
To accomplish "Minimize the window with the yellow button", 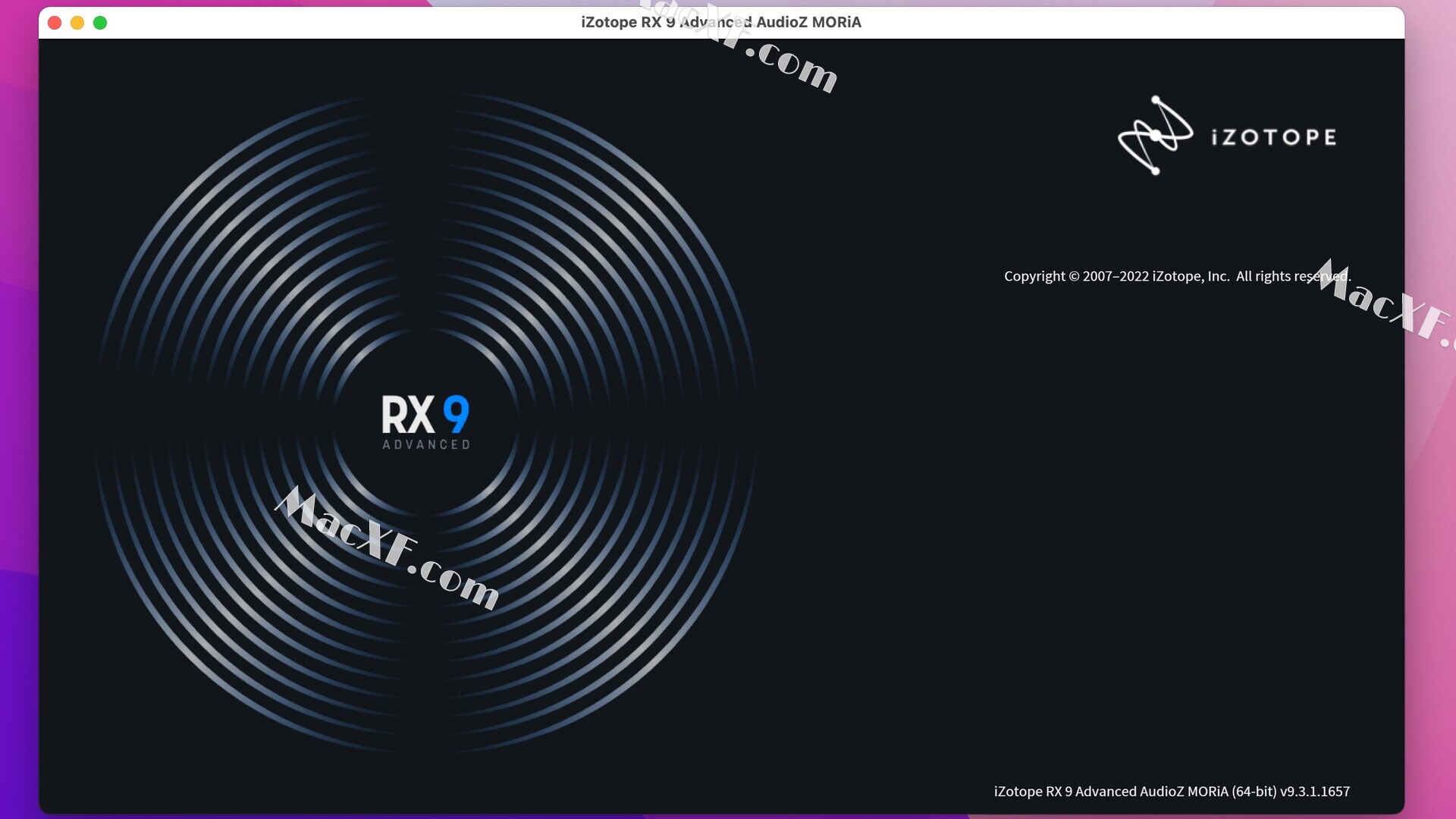I will [x=77, y=23].
